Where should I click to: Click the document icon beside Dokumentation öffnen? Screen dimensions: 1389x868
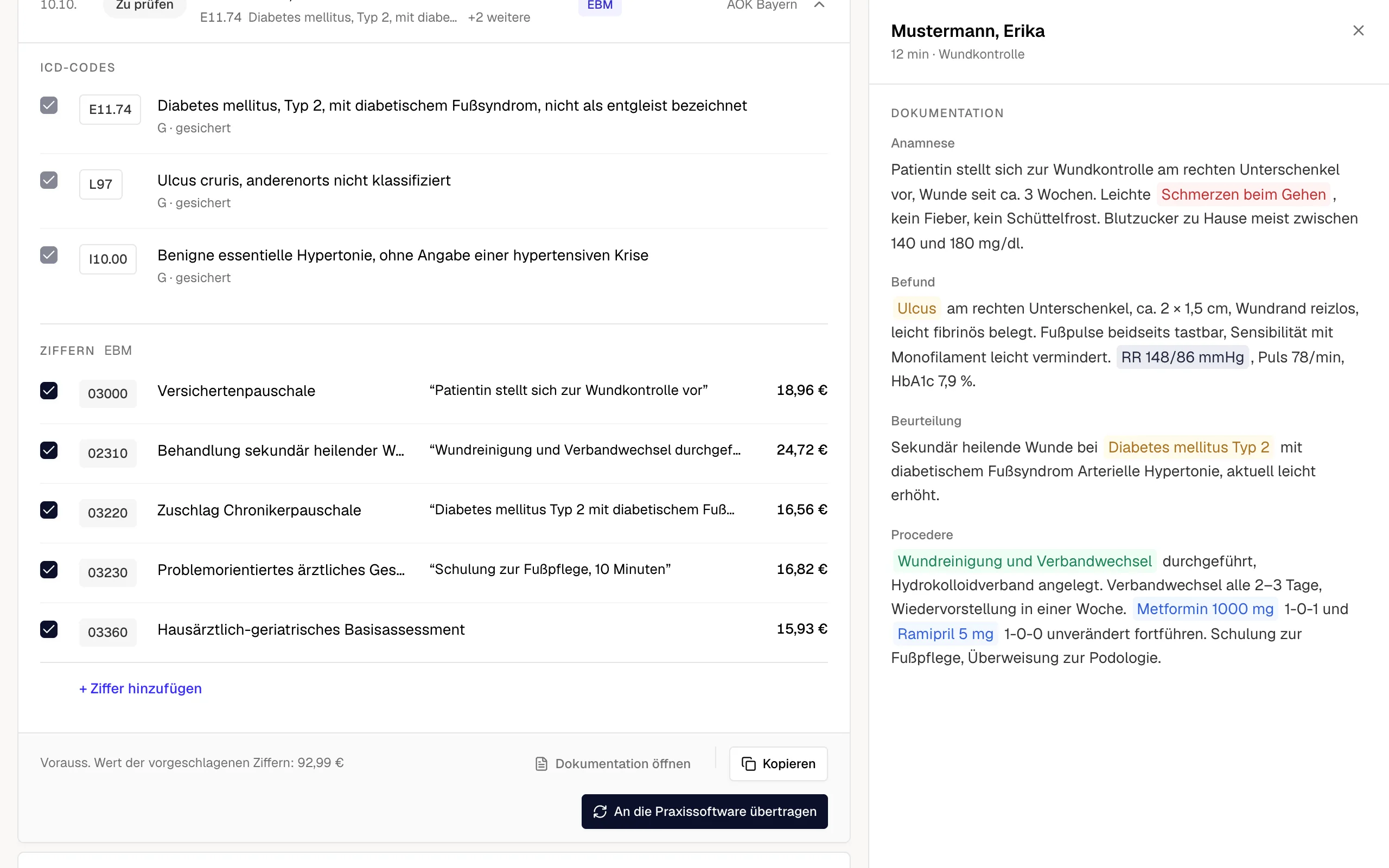[x=540, y=763]
